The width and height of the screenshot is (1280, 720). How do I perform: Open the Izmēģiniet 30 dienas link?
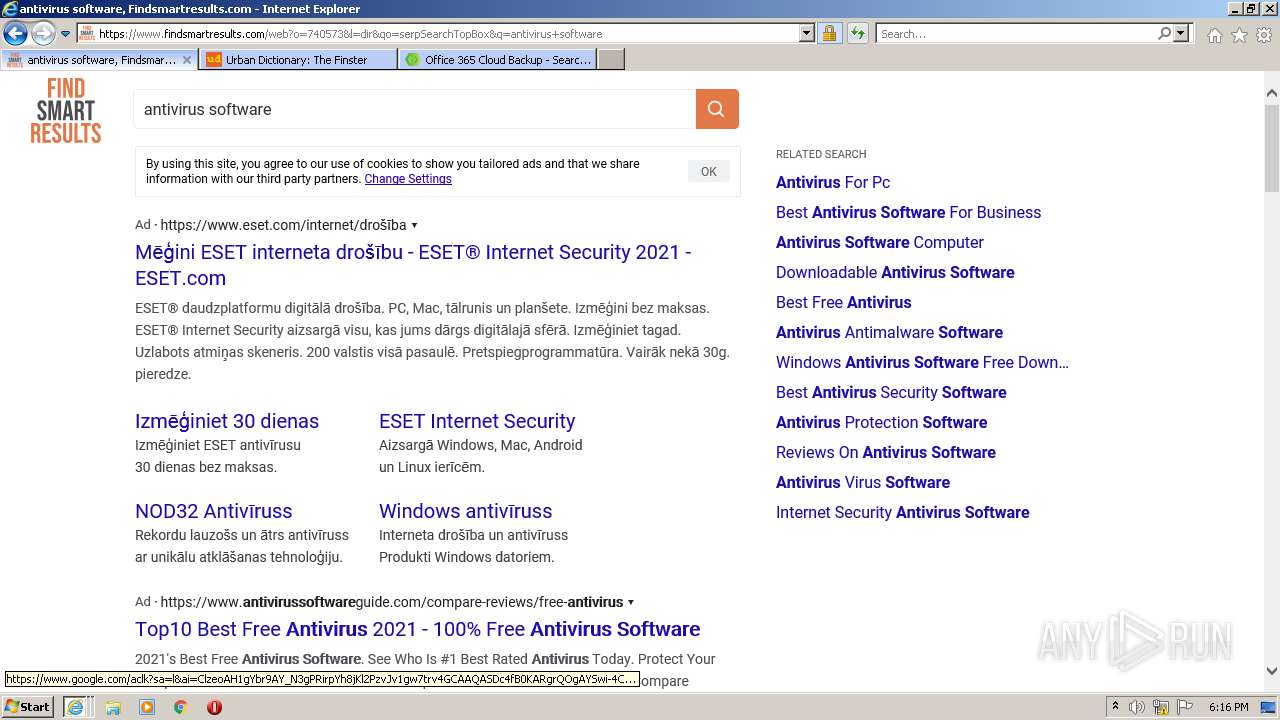[x=227, y=421]
